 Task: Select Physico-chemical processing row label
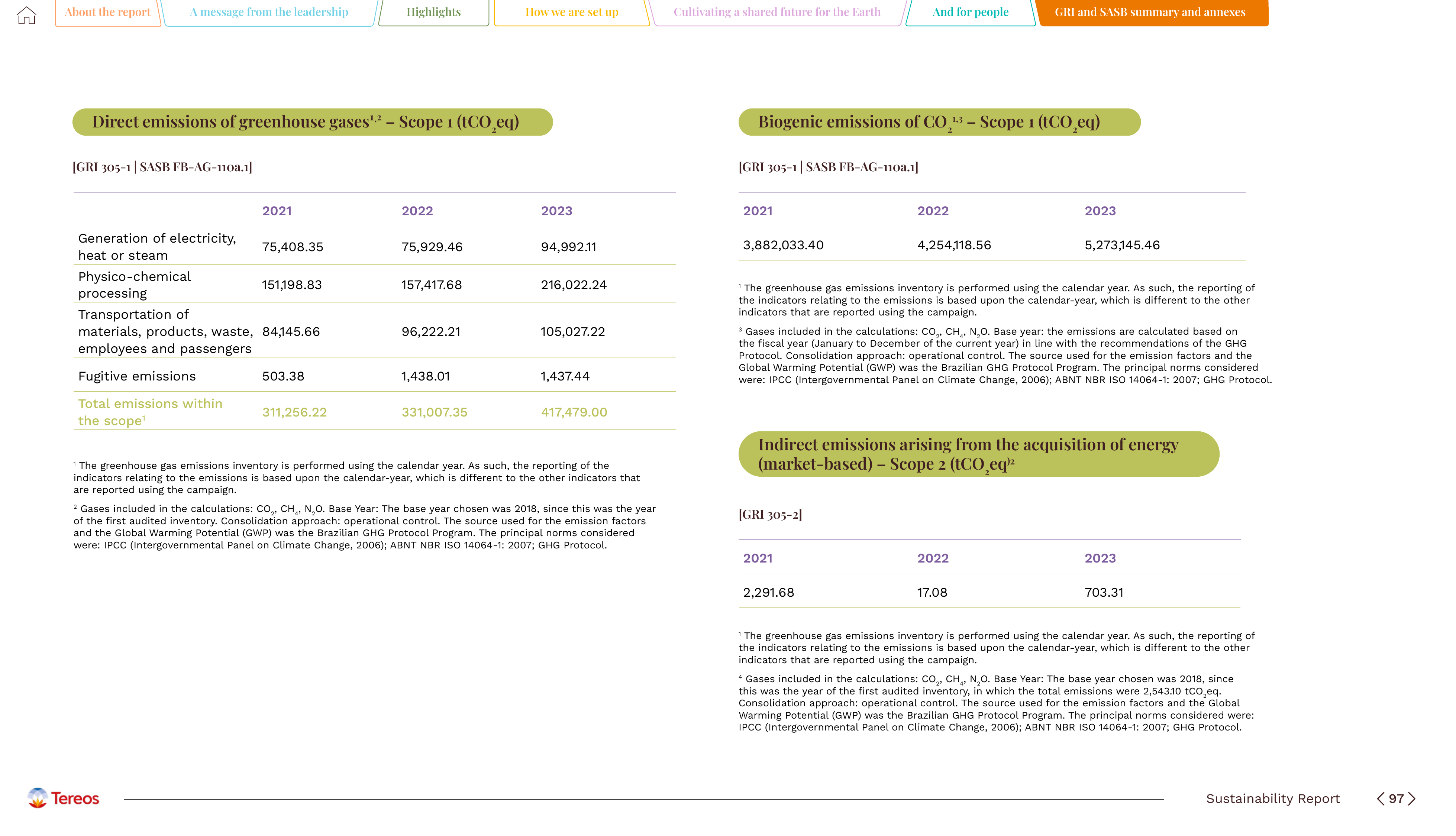pyautogui.click(x=135, y=285)
